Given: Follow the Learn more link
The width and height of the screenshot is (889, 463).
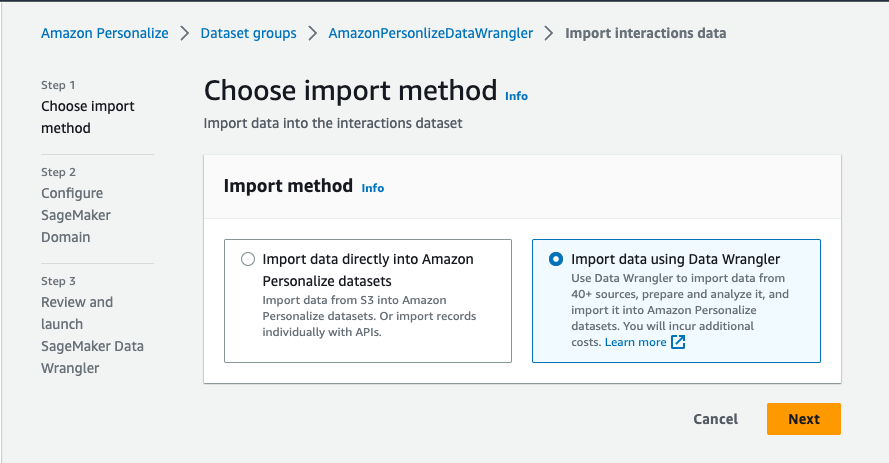Looking at the screenshot, I should 635,342.
